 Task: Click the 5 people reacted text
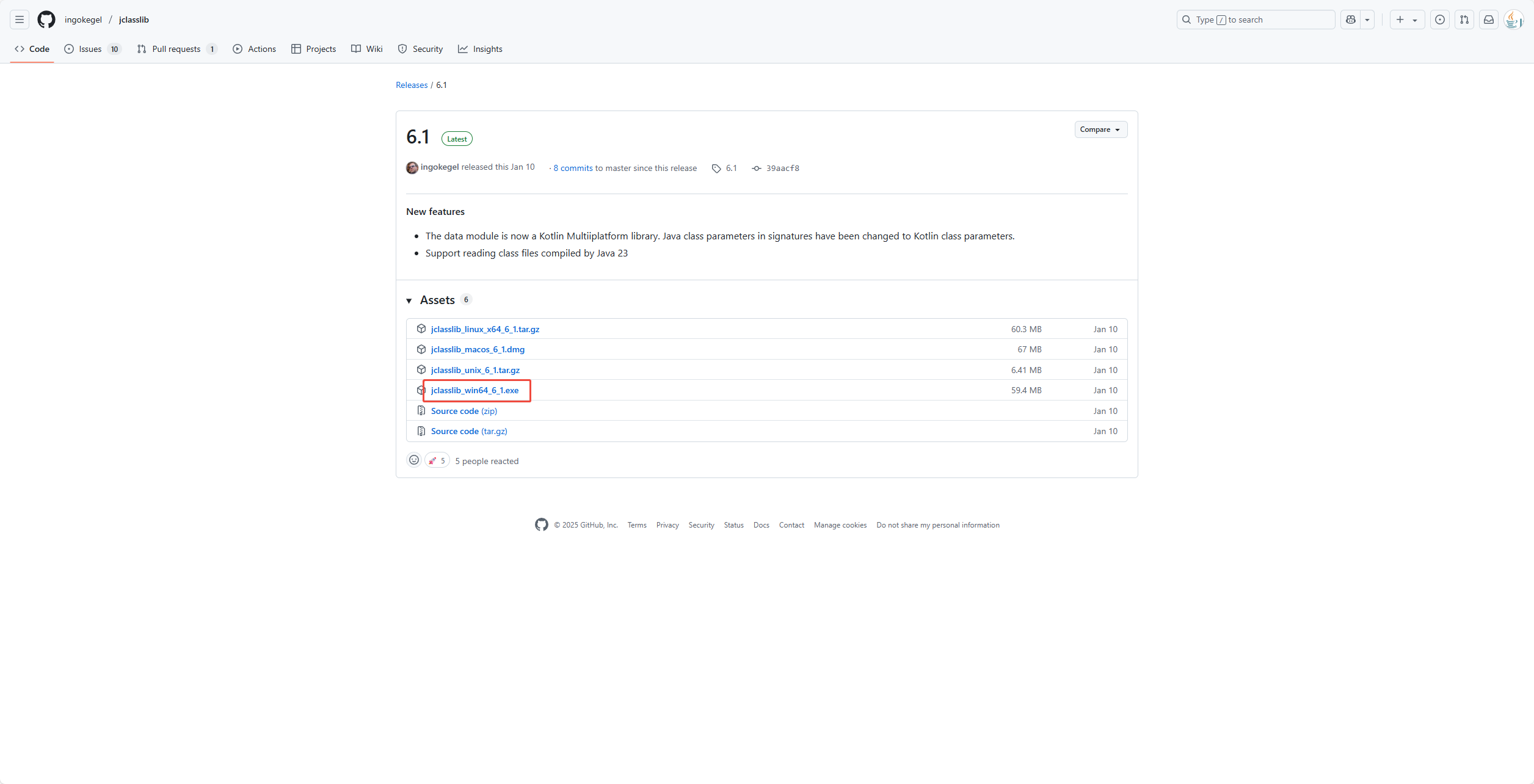[487, 461]
